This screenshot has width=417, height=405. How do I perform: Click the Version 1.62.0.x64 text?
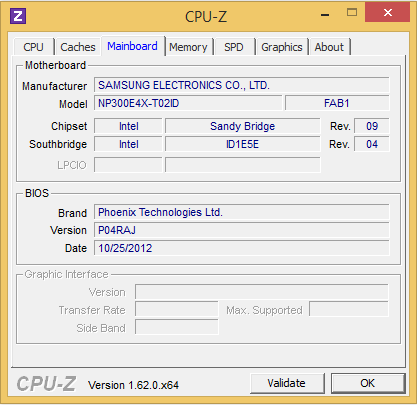(133, 385)
